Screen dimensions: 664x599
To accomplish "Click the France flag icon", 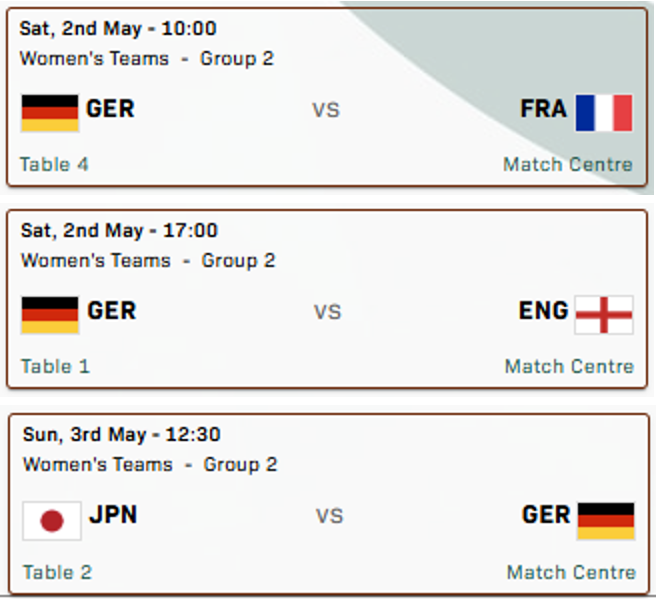I will [x=604, y=113].
